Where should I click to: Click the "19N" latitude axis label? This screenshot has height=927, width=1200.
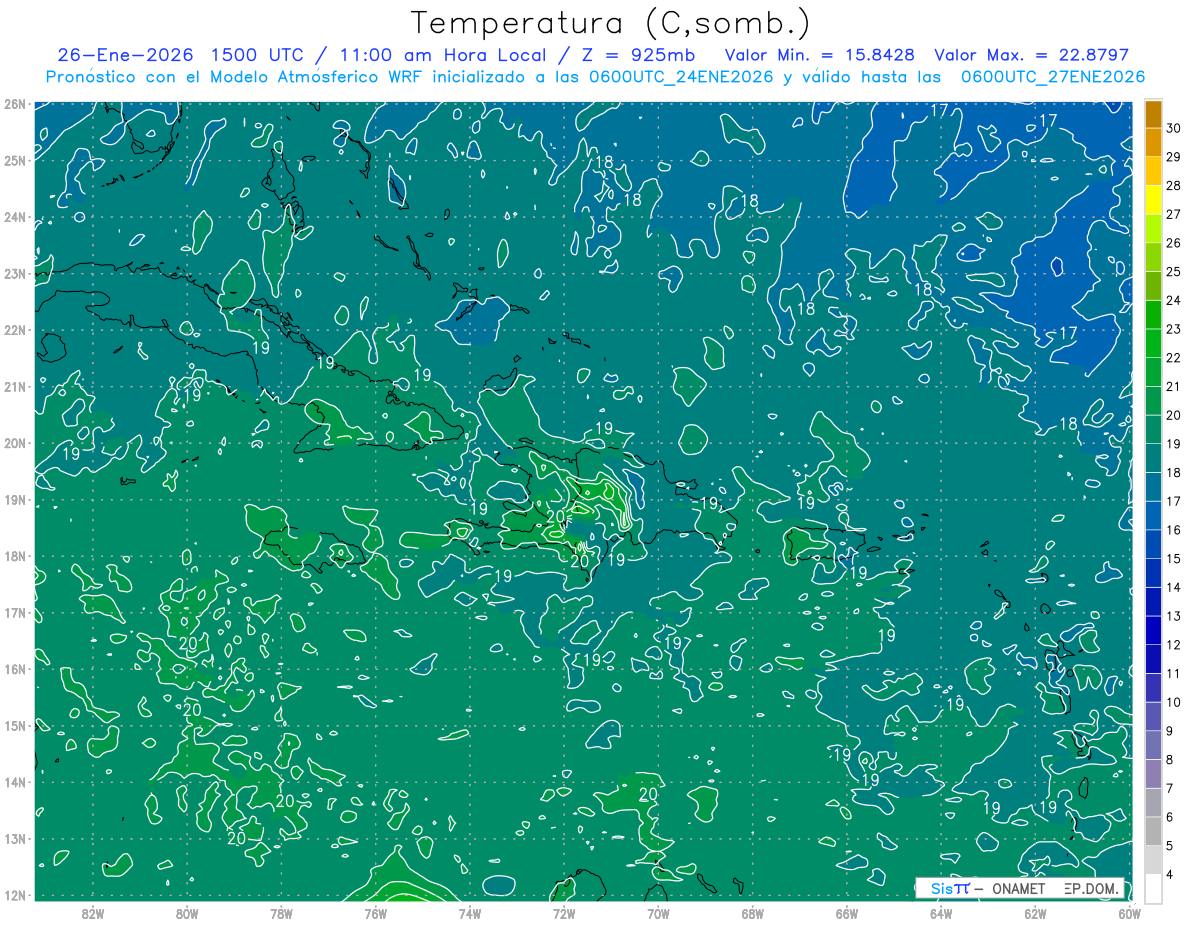[14, 499]
